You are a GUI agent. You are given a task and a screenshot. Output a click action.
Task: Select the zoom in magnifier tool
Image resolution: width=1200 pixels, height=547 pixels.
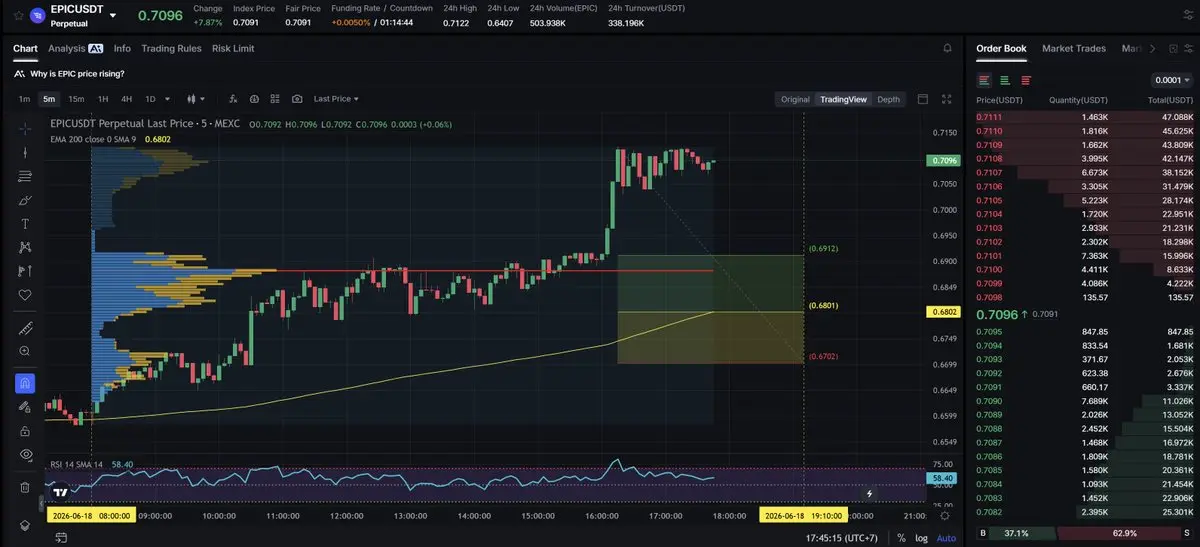coord(25,351)
